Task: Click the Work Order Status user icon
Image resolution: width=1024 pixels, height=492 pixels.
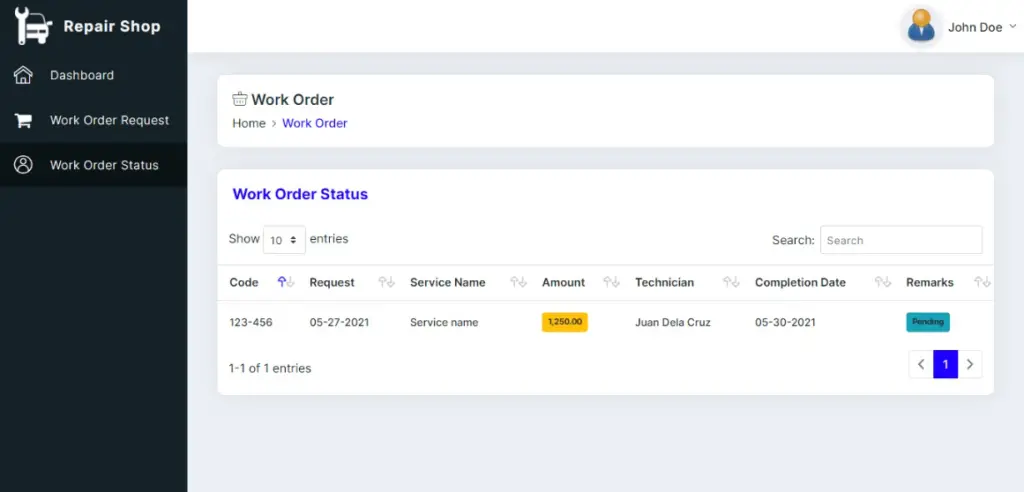Action: pos(23,165)
